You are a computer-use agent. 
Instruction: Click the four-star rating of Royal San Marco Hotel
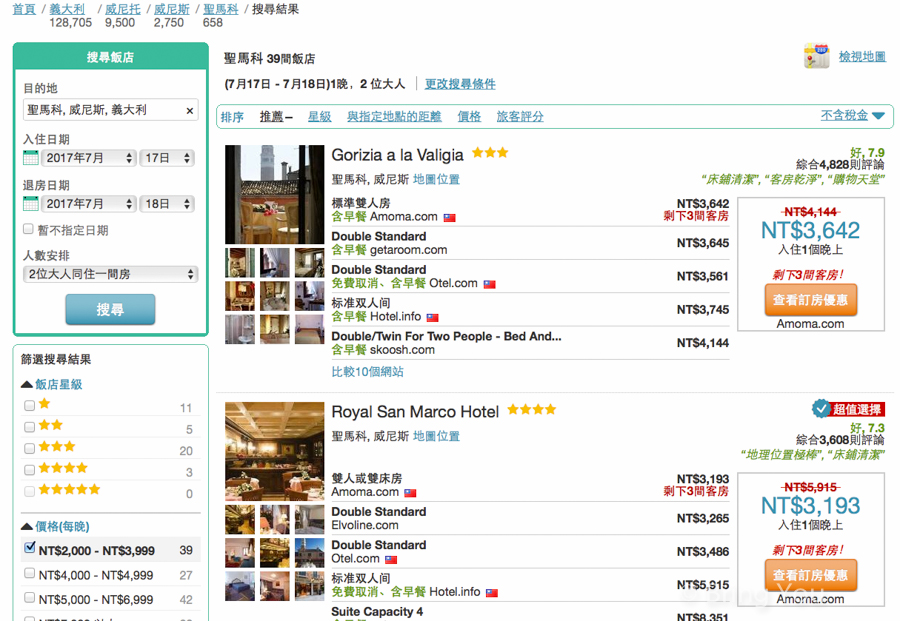532,409
